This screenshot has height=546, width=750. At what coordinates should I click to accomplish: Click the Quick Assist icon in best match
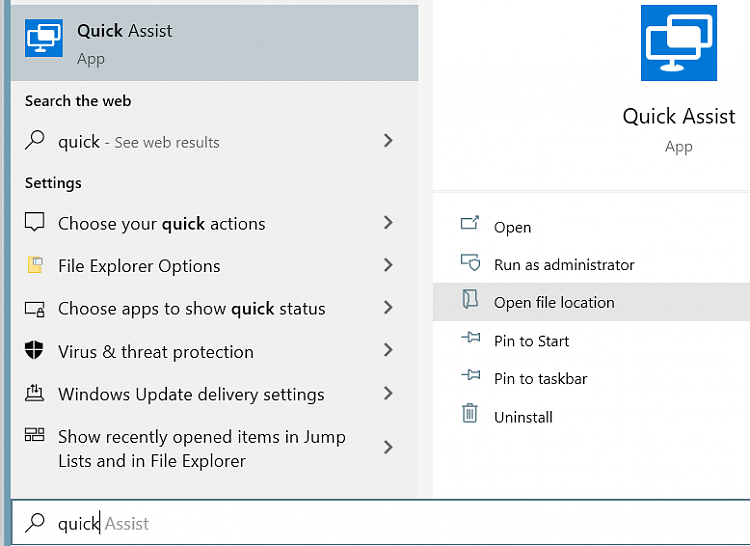pyautogui.click(x=44, y=38)
